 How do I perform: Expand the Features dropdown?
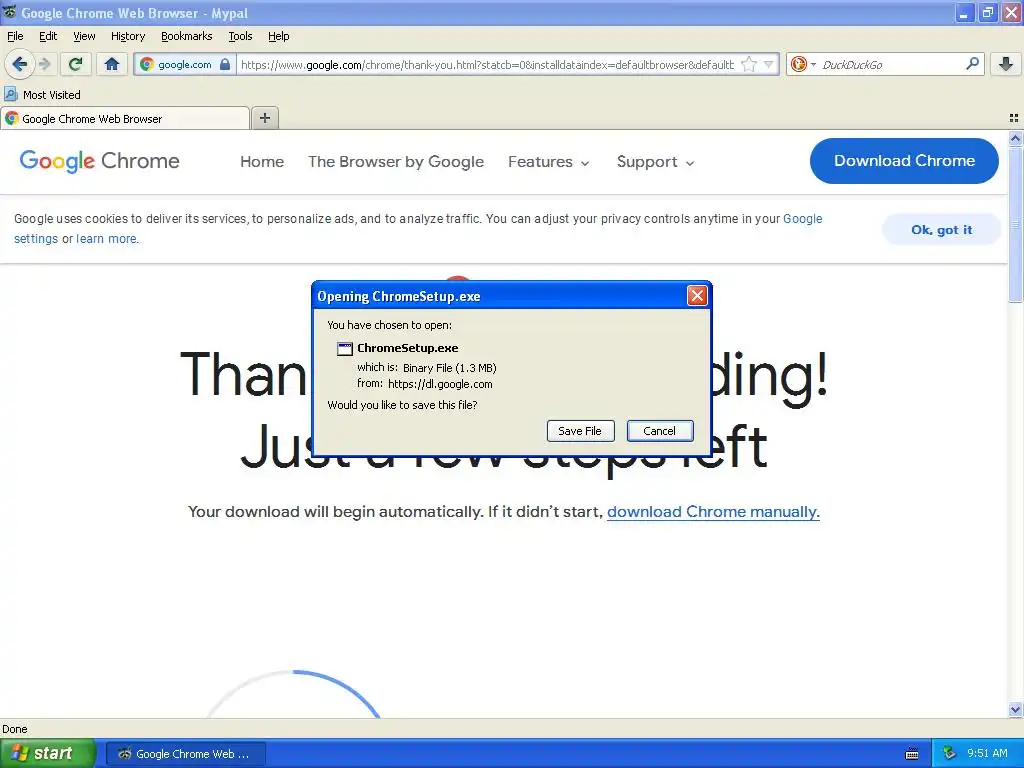[549, 161]
